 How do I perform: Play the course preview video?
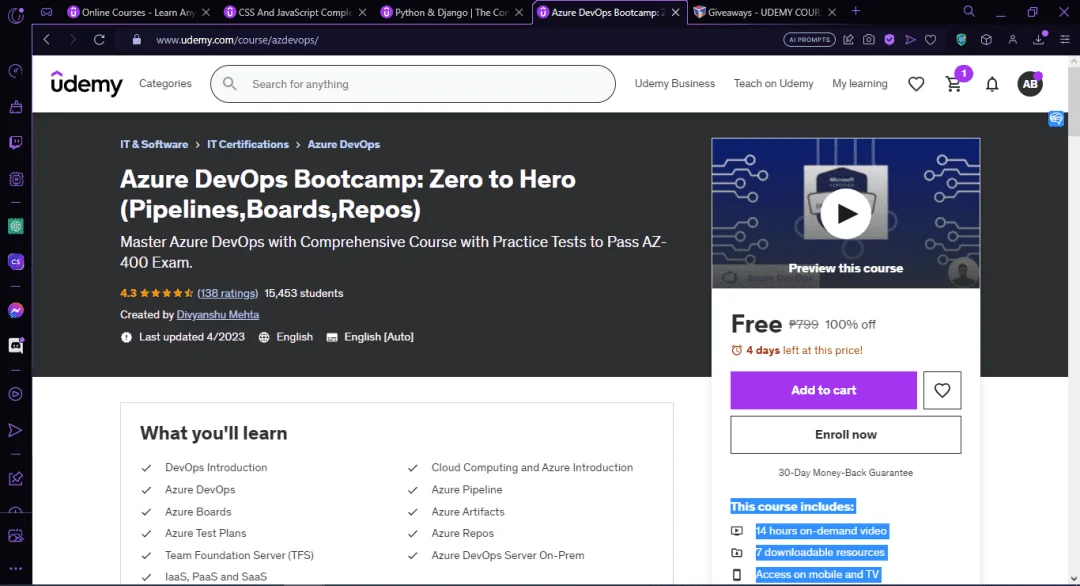click(x=846, y=213)
